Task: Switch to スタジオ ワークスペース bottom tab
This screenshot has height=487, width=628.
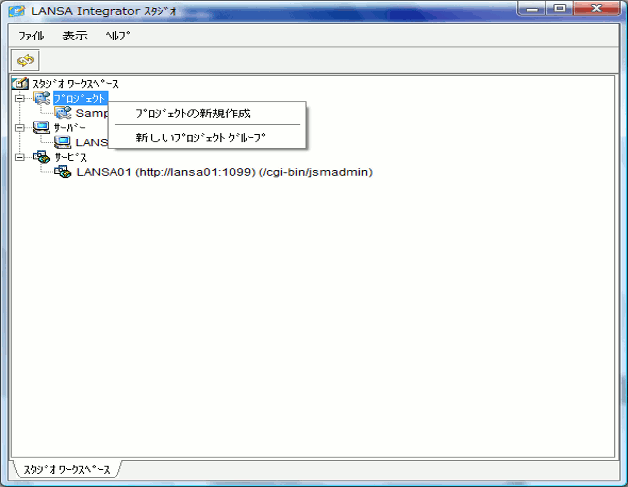Action: [x=67, y=469]
